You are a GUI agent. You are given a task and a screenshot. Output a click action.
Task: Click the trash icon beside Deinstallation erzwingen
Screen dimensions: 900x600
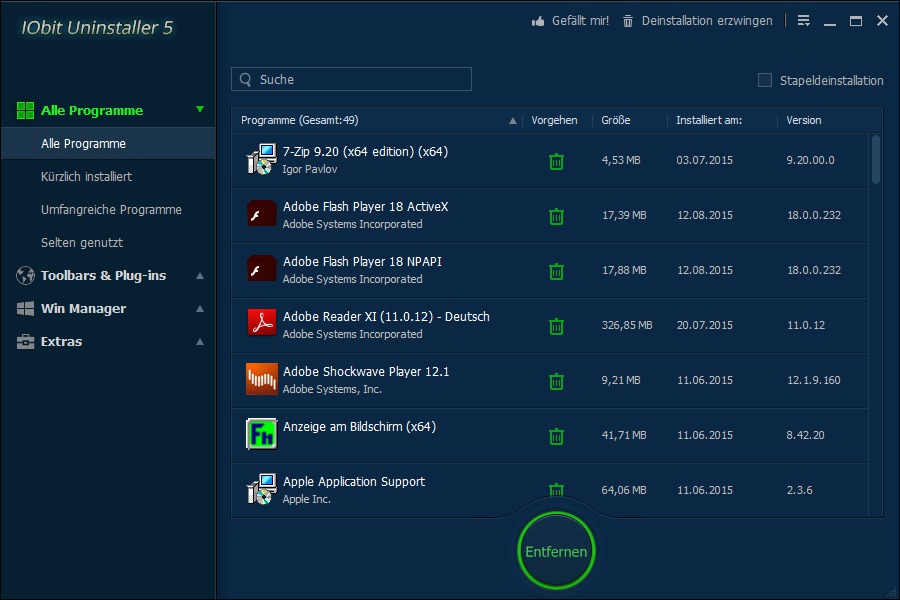[x=628, y=21]
